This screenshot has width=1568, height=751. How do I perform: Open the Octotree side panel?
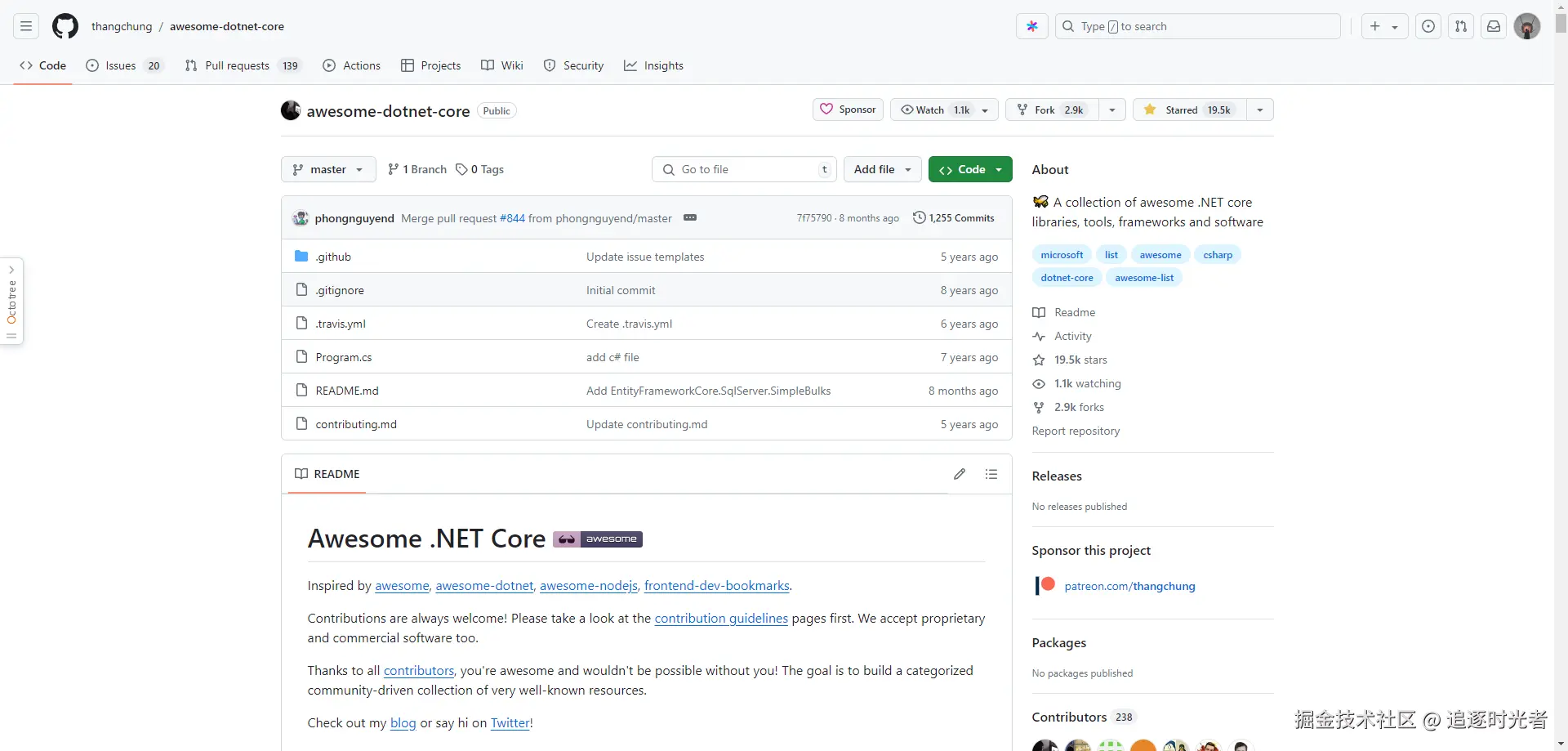(11, 302)
